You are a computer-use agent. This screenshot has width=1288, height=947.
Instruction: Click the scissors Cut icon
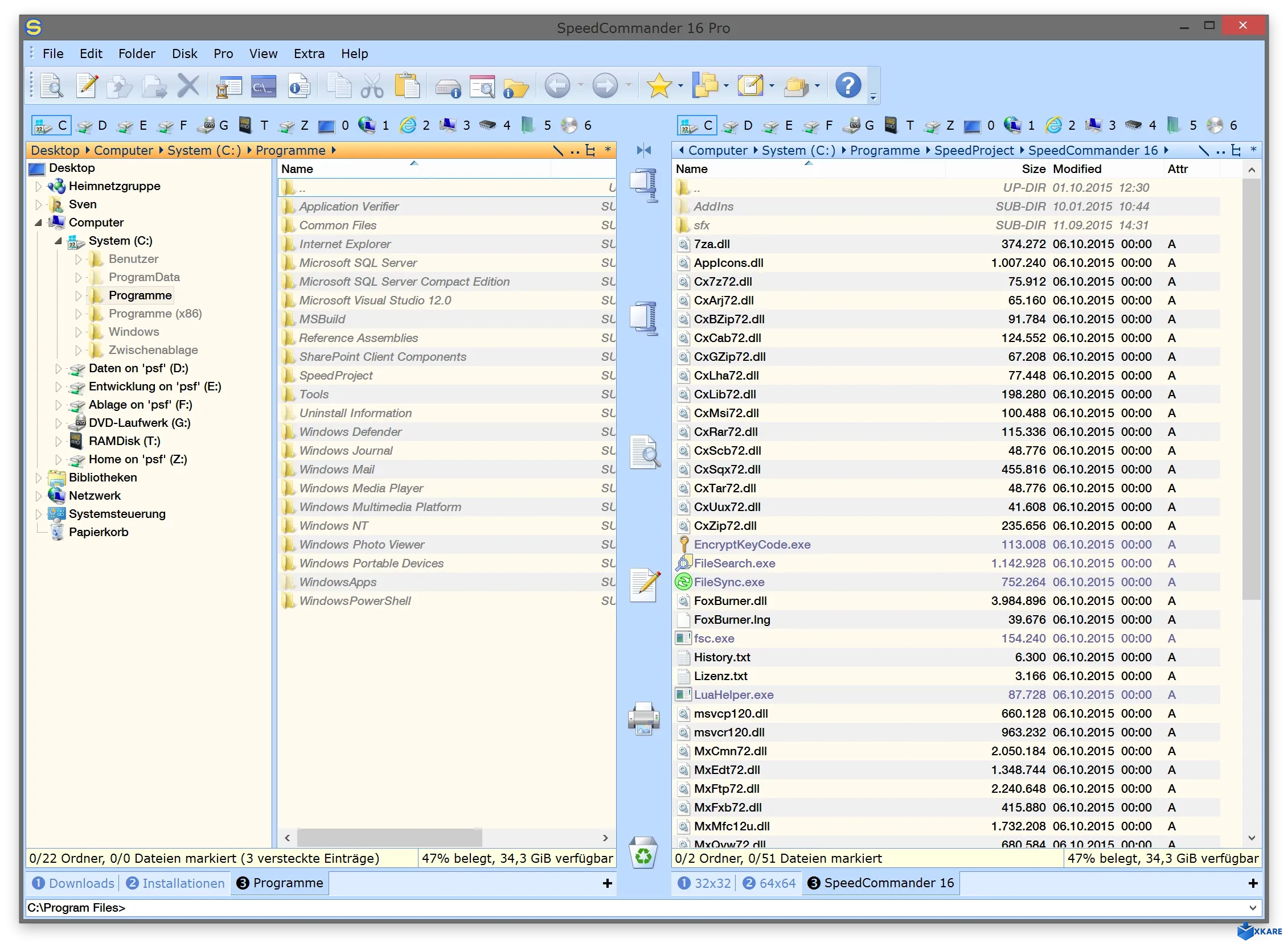click(x=372, y=86)
